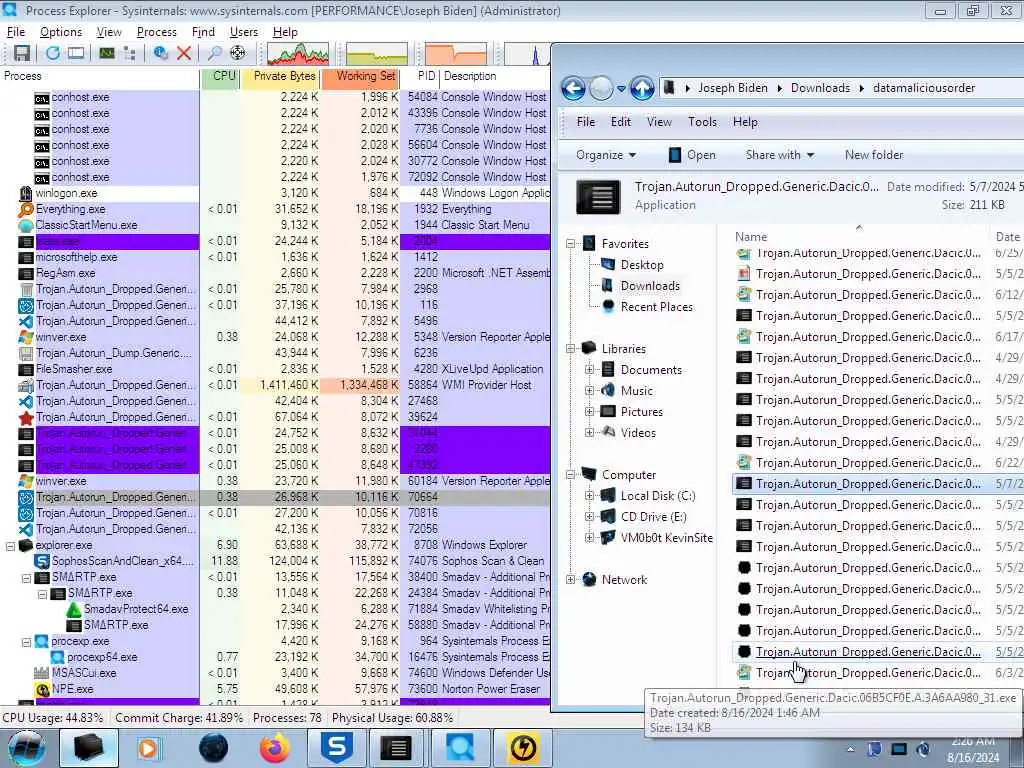
Task: Click the orange physical memory mini graph
Action: [456, 54]
